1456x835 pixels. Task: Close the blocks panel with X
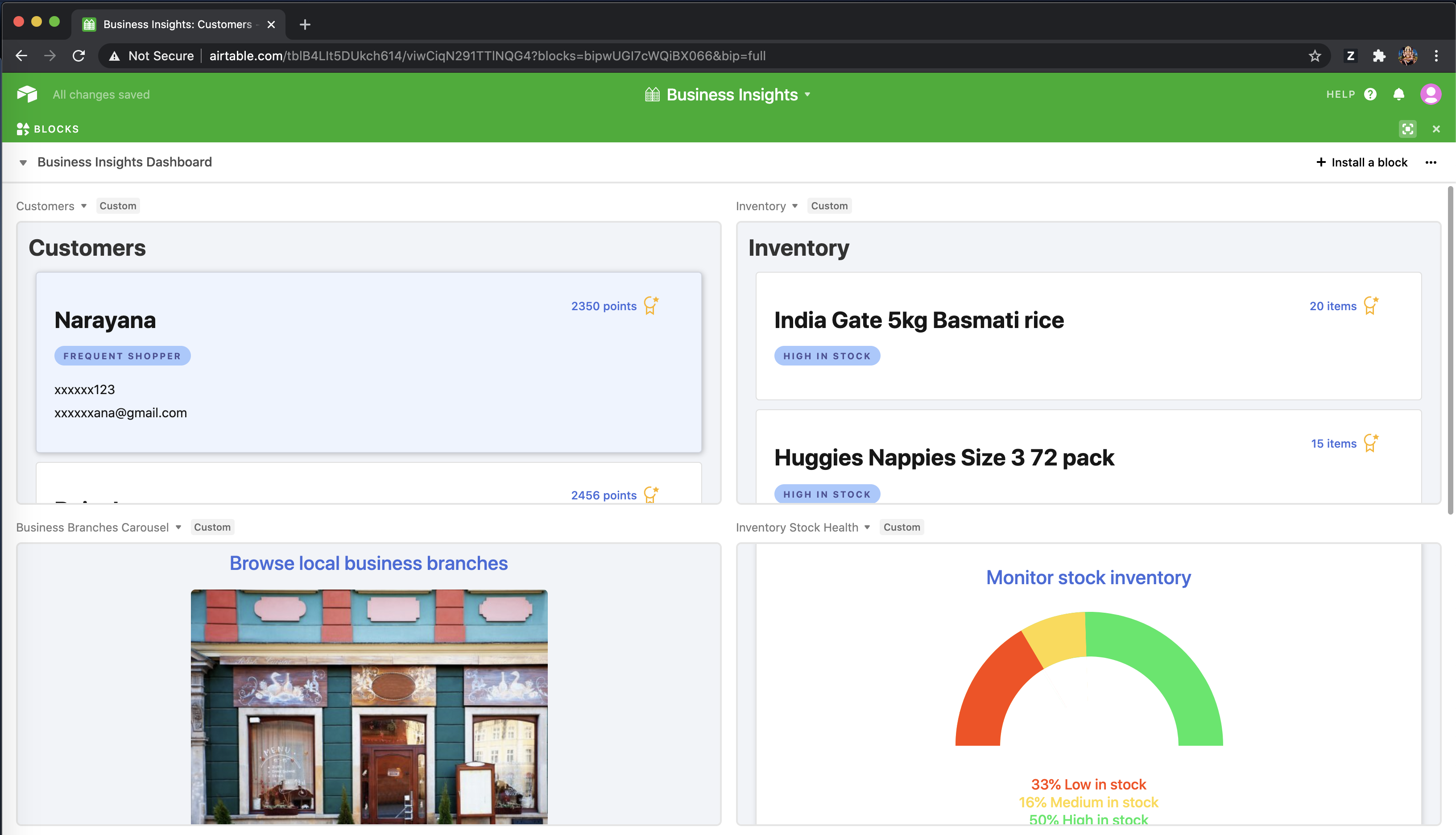pos(1436,129)
